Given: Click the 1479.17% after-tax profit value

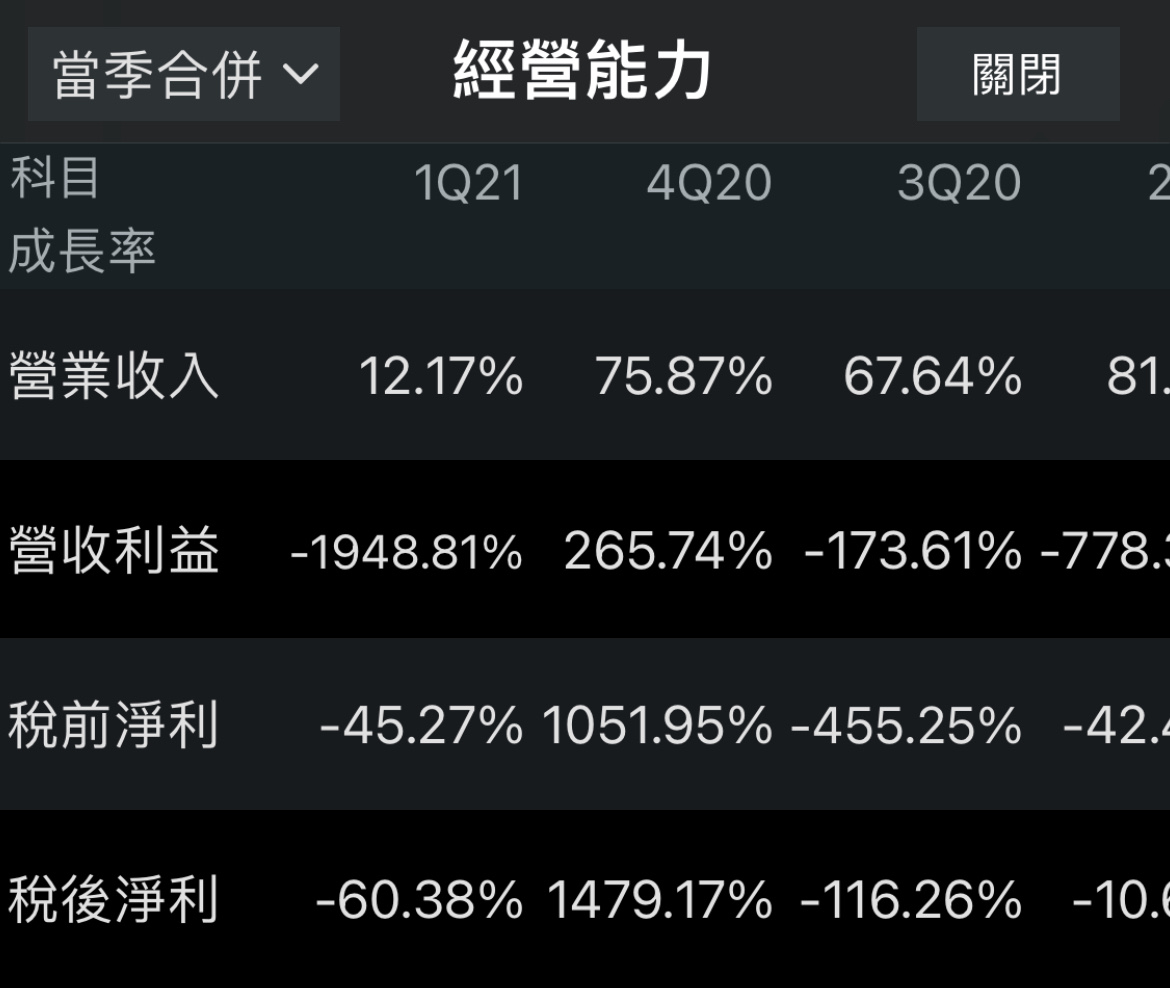Looking at the screenshot, I should [659, 901].
